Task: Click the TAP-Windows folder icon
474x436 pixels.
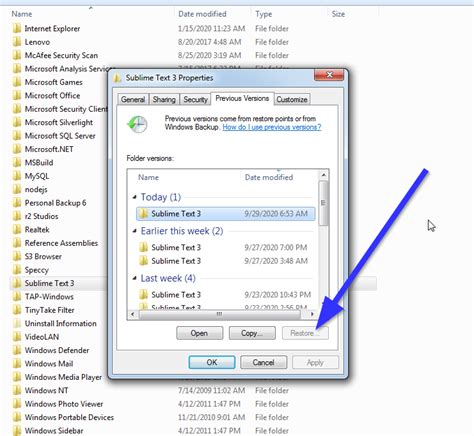Action: pyautogui.click(x=17, y=296)
